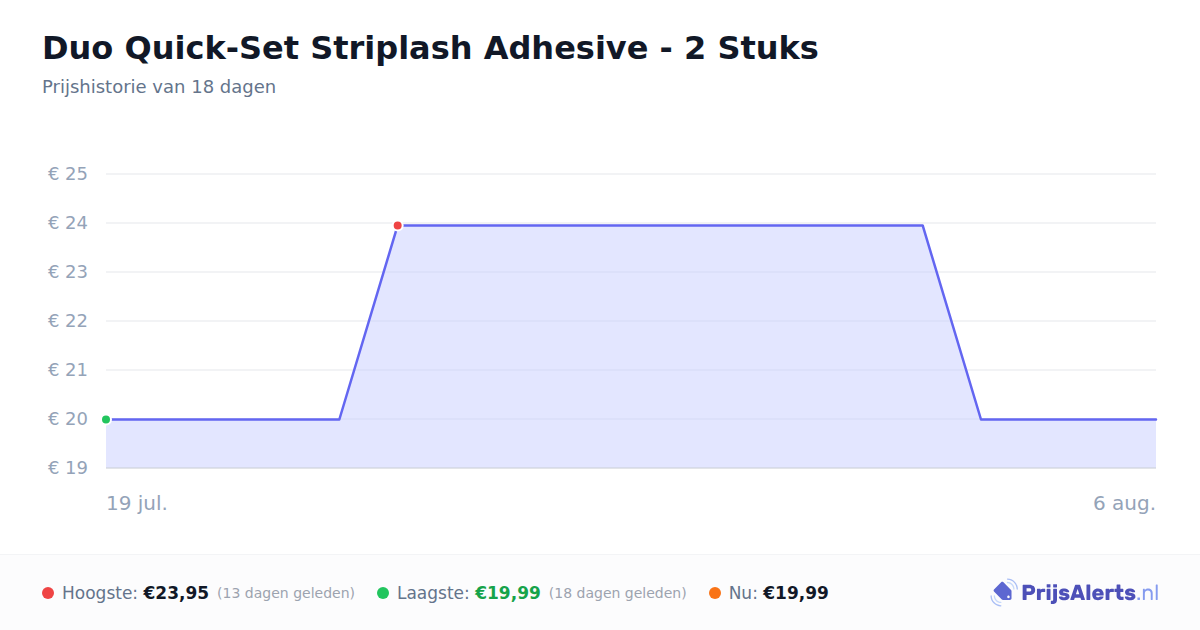Image resolution: width=1200 pixels, height=630 pixels.
Task: Select the Hoogste €23,95 price value
Action: click(x=176, y=593)
